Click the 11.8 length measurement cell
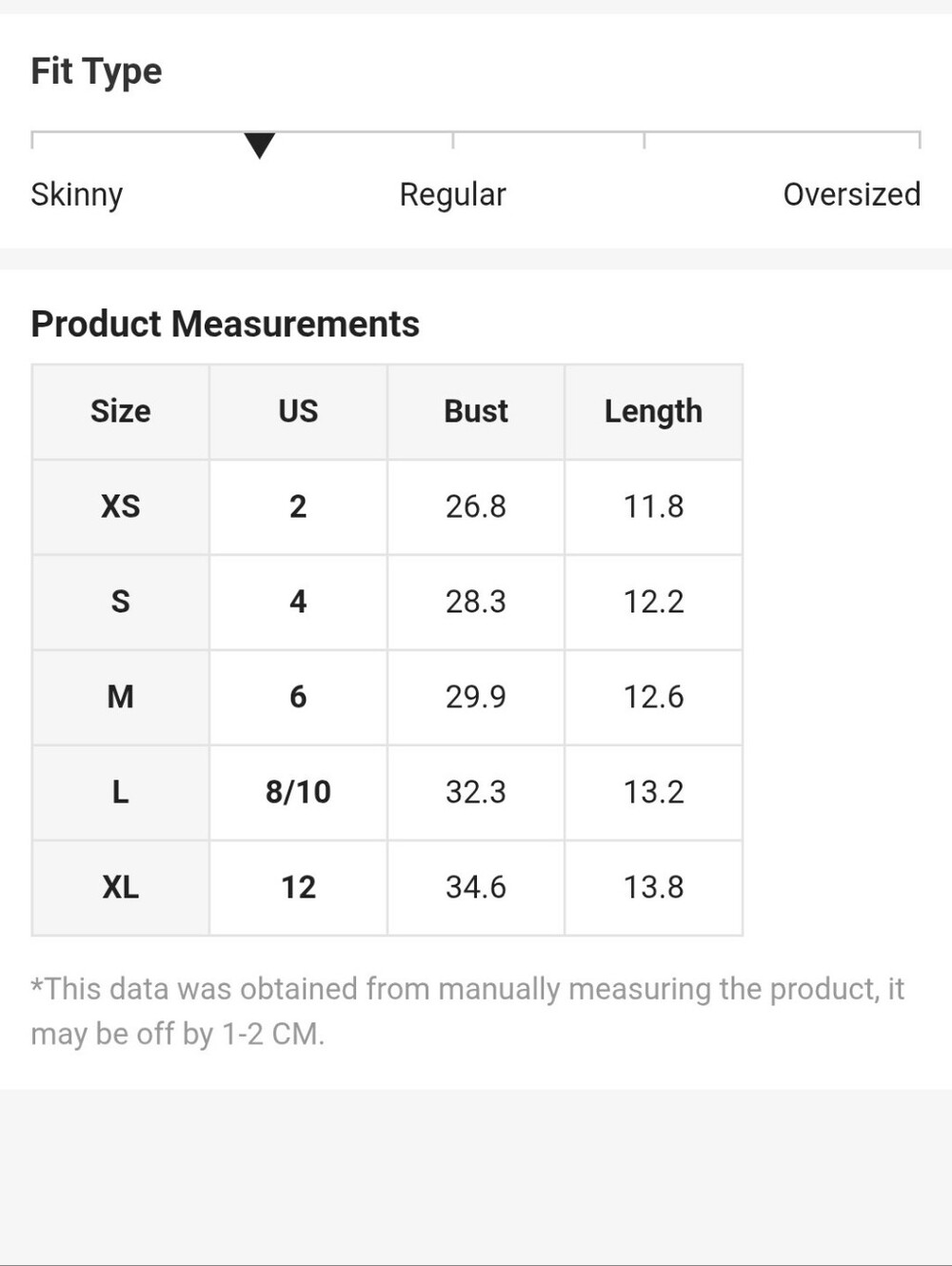Image resolution: width=952 pixels, height=1266 pixels. [x=654, y=506]
